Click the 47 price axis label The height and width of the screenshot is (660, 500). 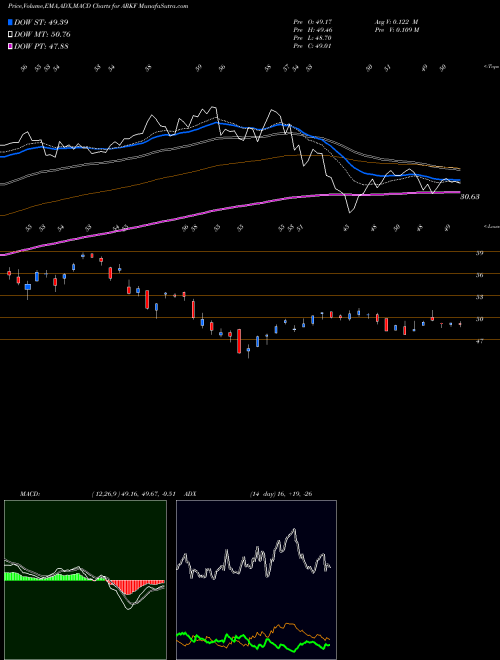pos(479,341)
